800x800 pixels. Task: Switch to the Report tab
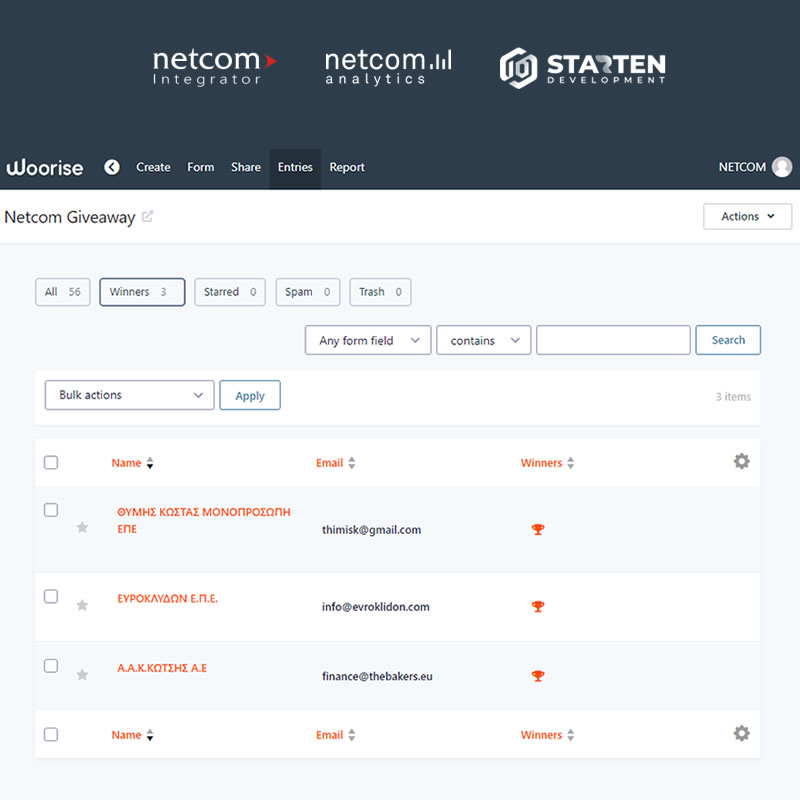click(x=347, y=168)
